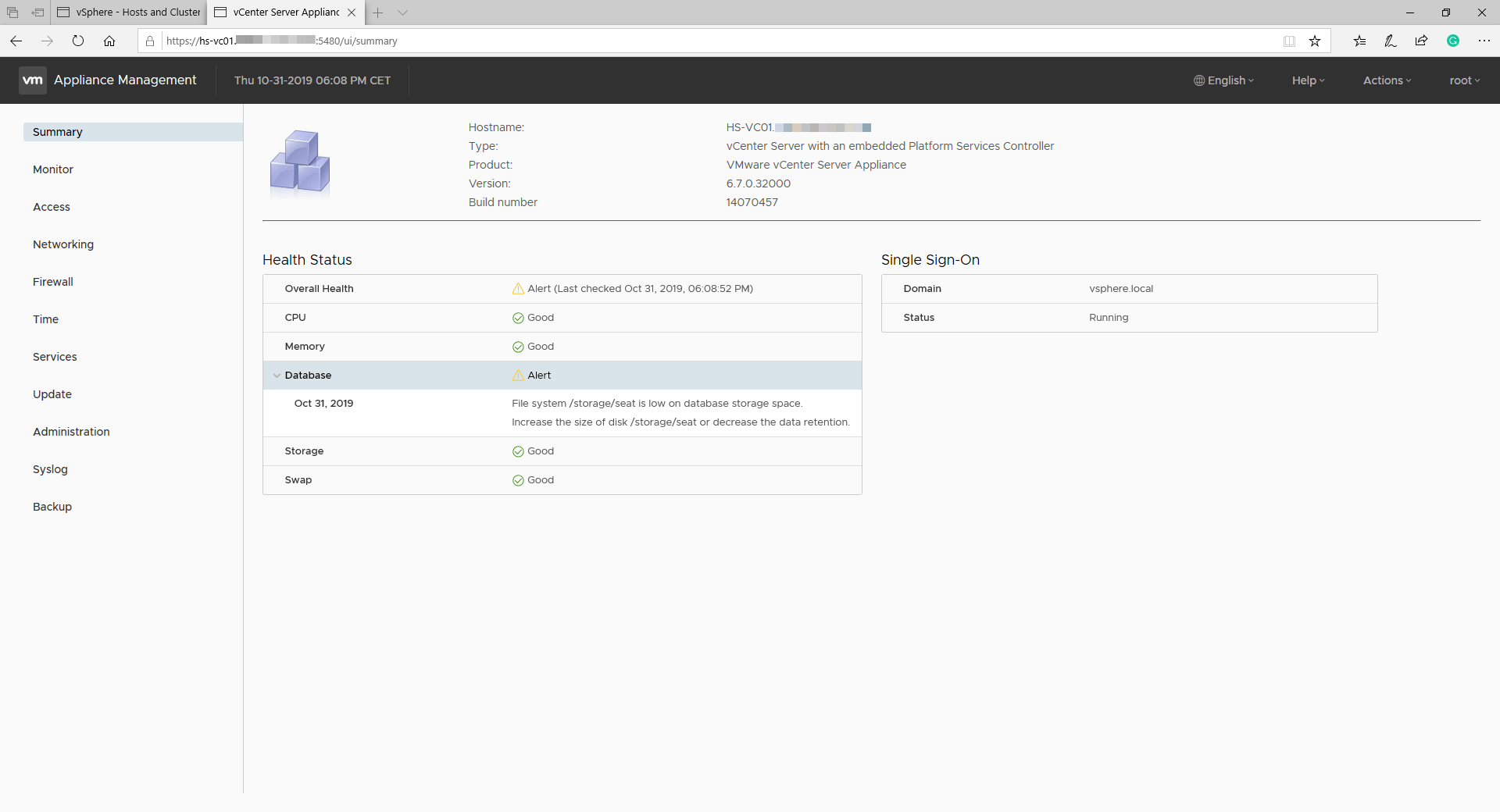The image size is (1500, 812).
Task: Click the Swap health row label
Action: point(298,480)
